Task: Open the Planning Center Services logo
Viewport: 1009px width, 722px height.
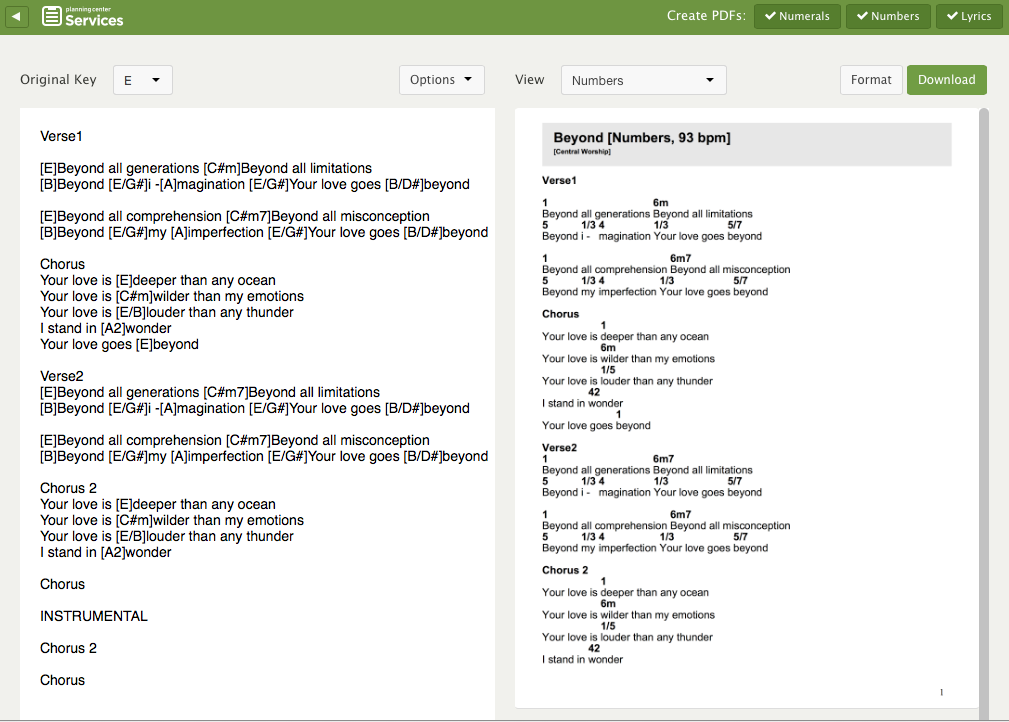Action: [83, 16]
